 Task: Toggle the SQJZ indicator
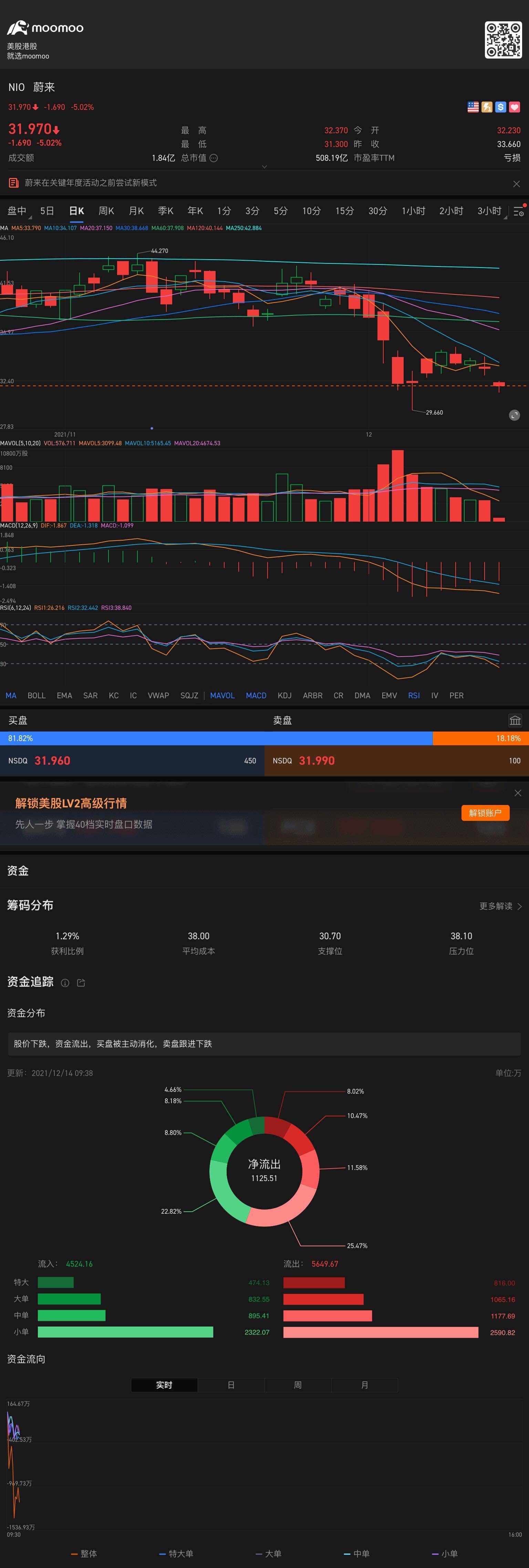(x=189, y=695)
